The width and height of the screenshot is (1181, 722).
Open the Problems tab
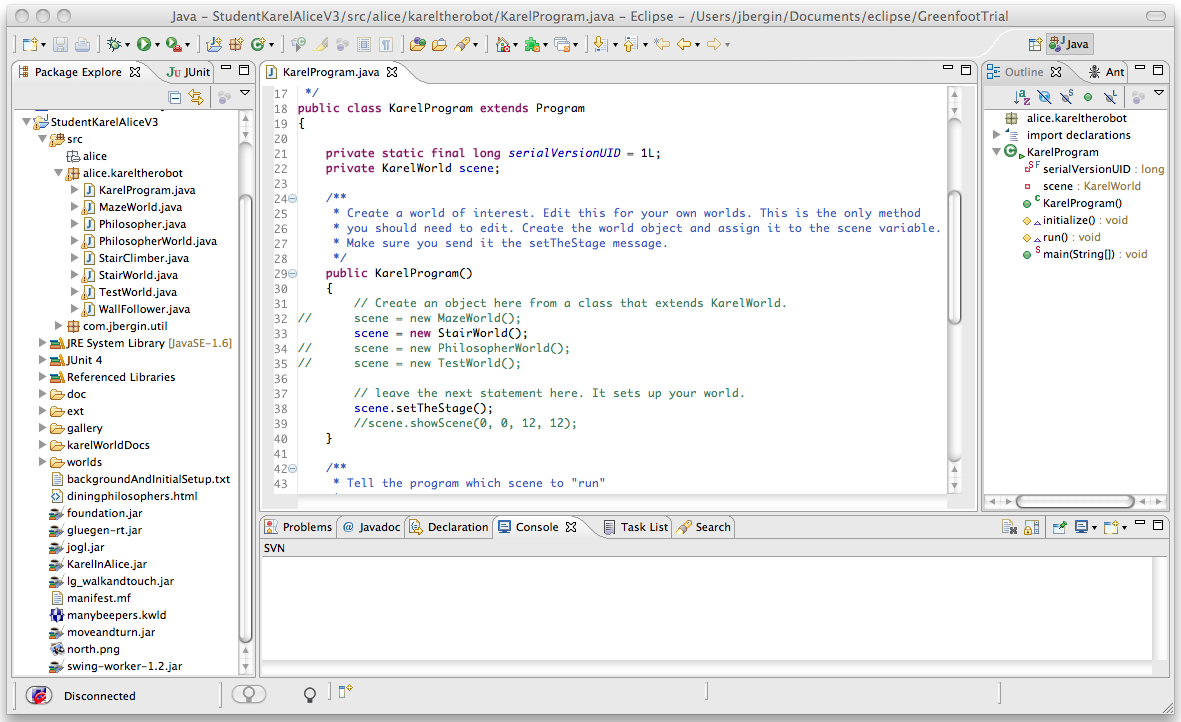coord(298,527)
